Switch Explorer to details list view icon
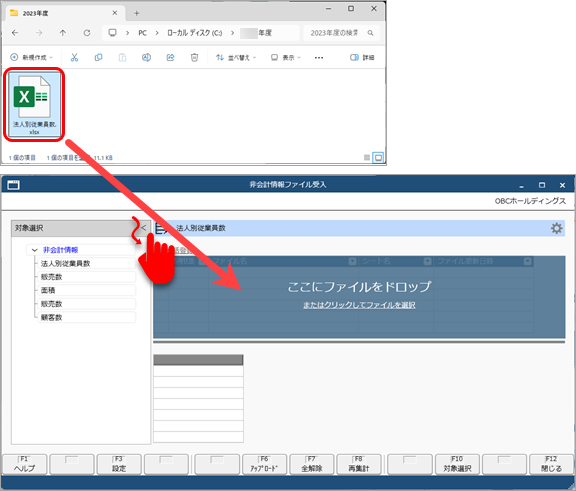The width and height of the screenshot is (576, 491). [x=367, y=158]
